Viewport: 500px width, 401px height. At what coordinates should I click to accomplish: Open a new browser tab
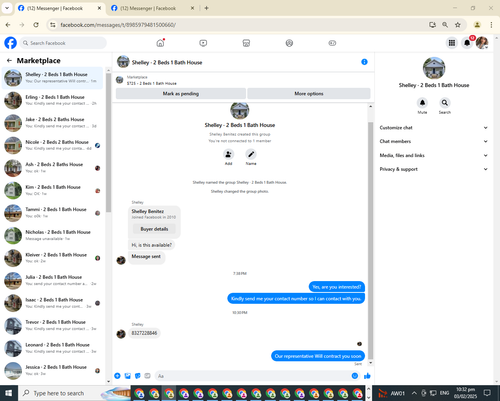206,8
